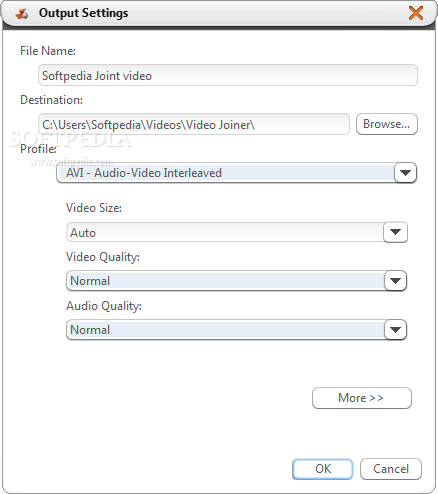Click the File Name text field
438x494 pixels.
228,75
